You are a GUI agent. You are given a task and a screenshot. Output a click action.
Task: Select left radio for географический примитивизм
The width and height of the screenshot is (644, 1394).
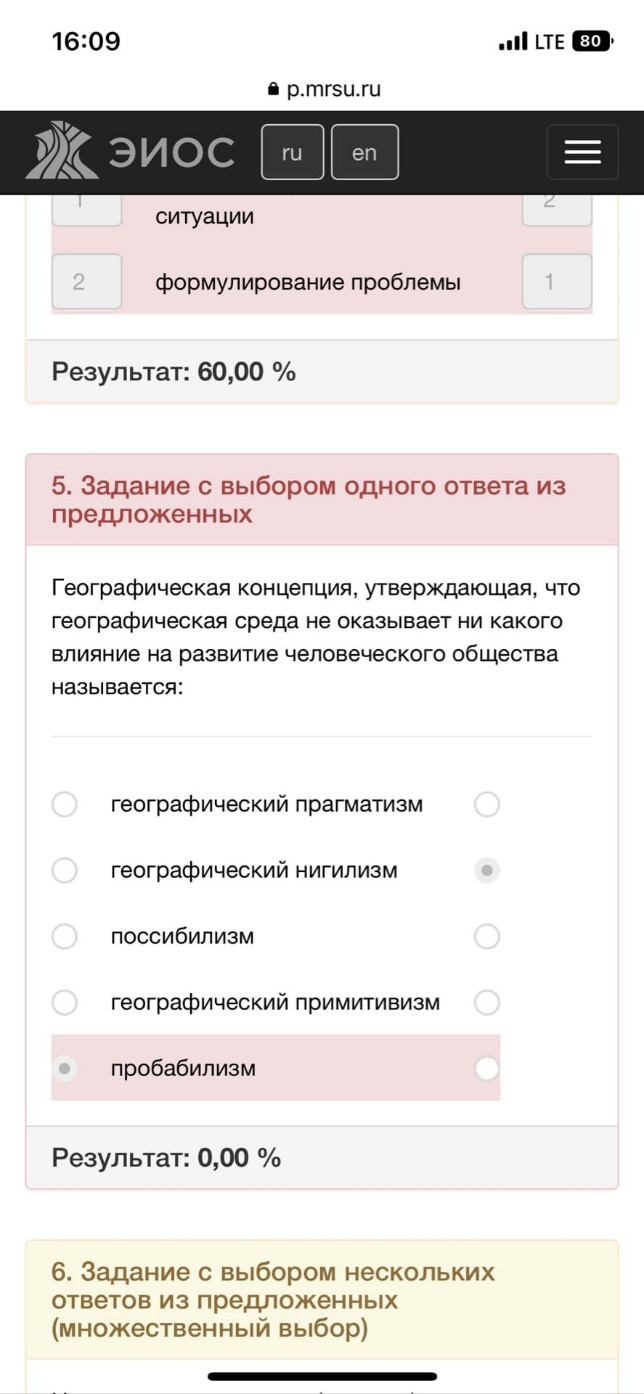(x=64, y=1002)
